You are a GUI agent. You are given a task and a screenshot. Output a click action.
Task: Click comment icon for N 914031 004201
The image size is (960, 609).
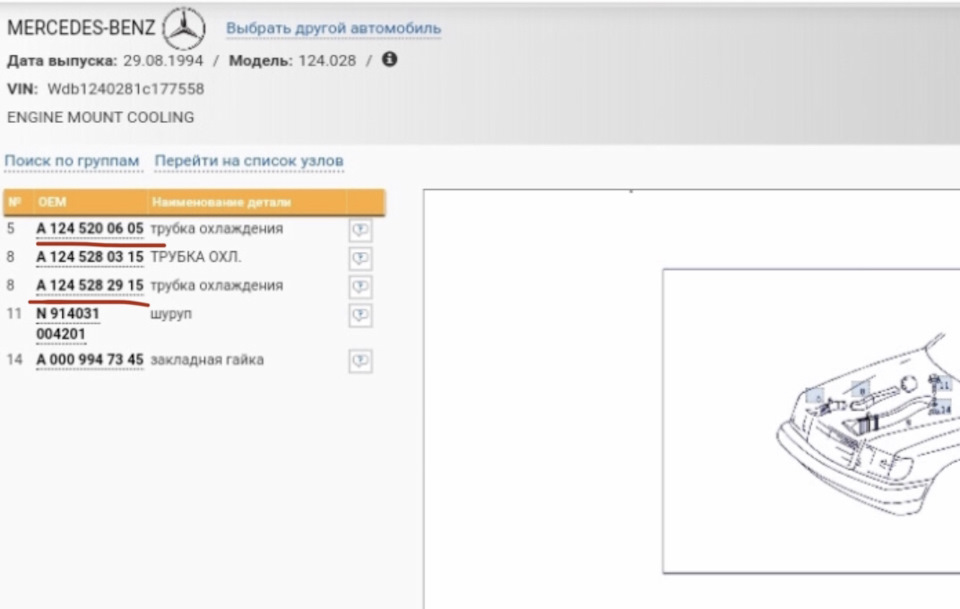(360, 315)
